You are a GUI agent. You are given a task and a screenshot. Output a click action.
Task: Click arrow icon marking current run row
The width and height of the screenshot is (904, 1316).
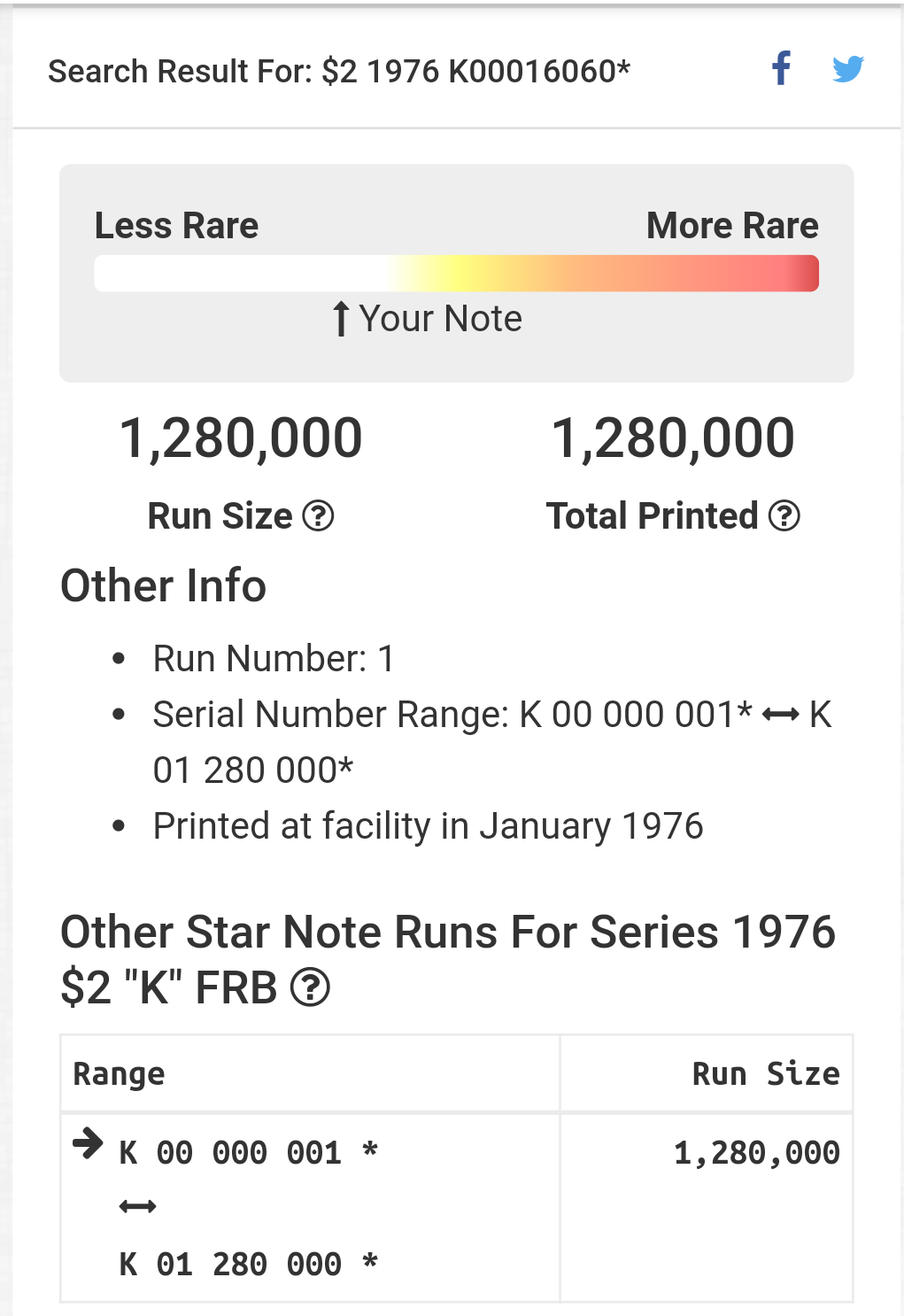pyautogui.click(x=88, y=1143)
